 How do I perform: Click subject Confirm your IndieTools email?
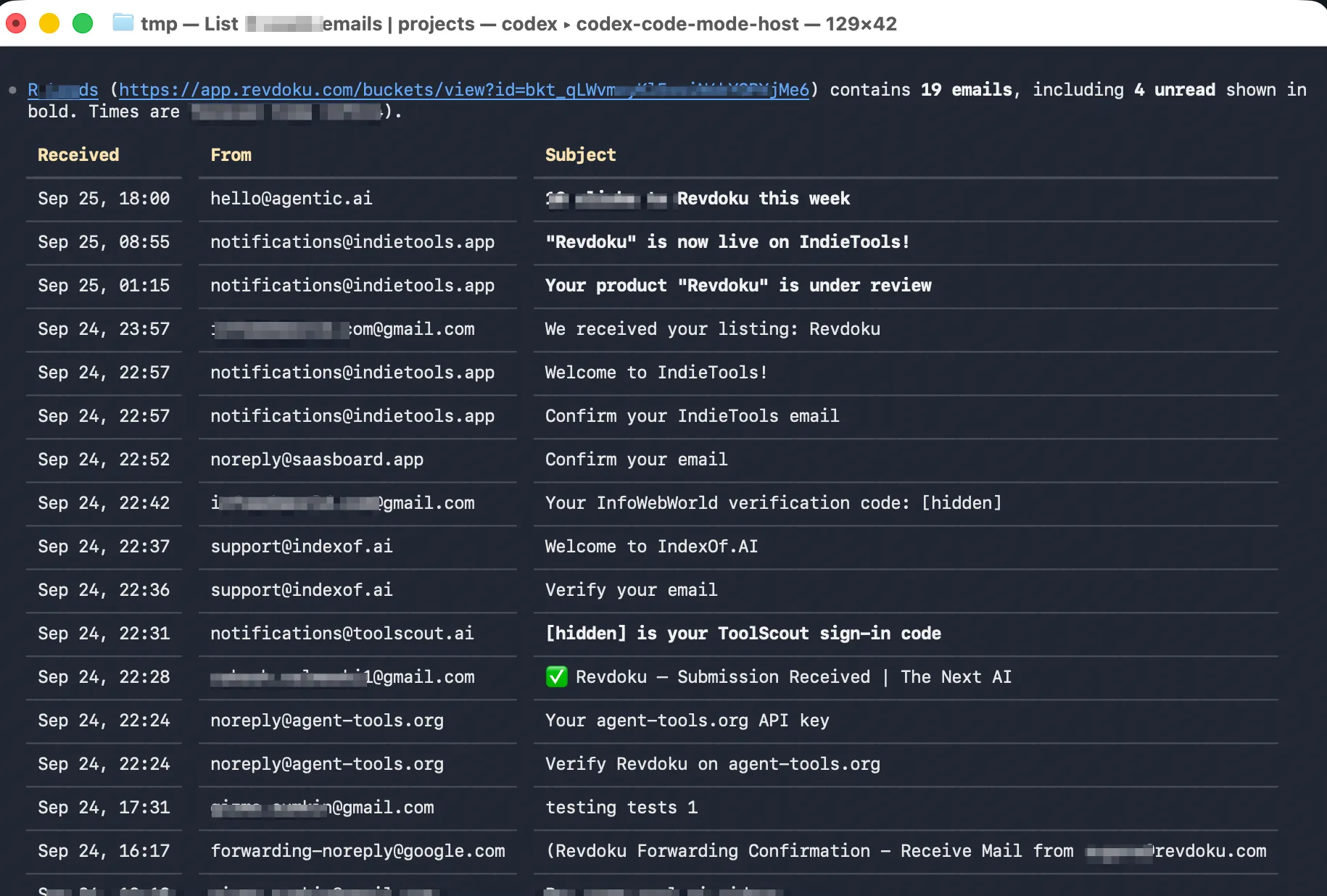(693, 416)
